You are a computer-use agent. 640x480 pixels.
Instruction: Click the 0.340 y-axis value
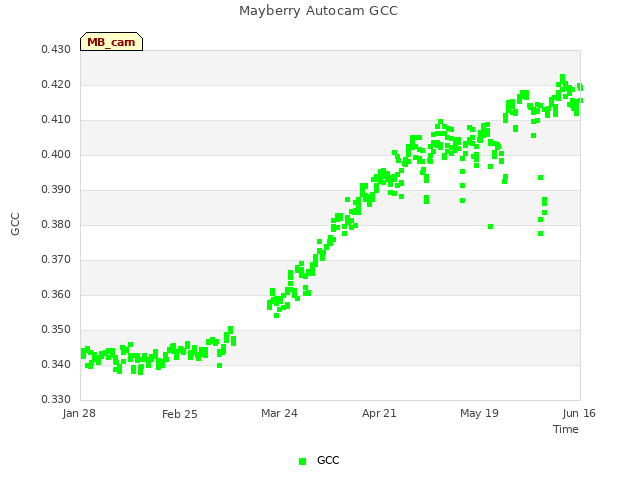tap(56, 364)
